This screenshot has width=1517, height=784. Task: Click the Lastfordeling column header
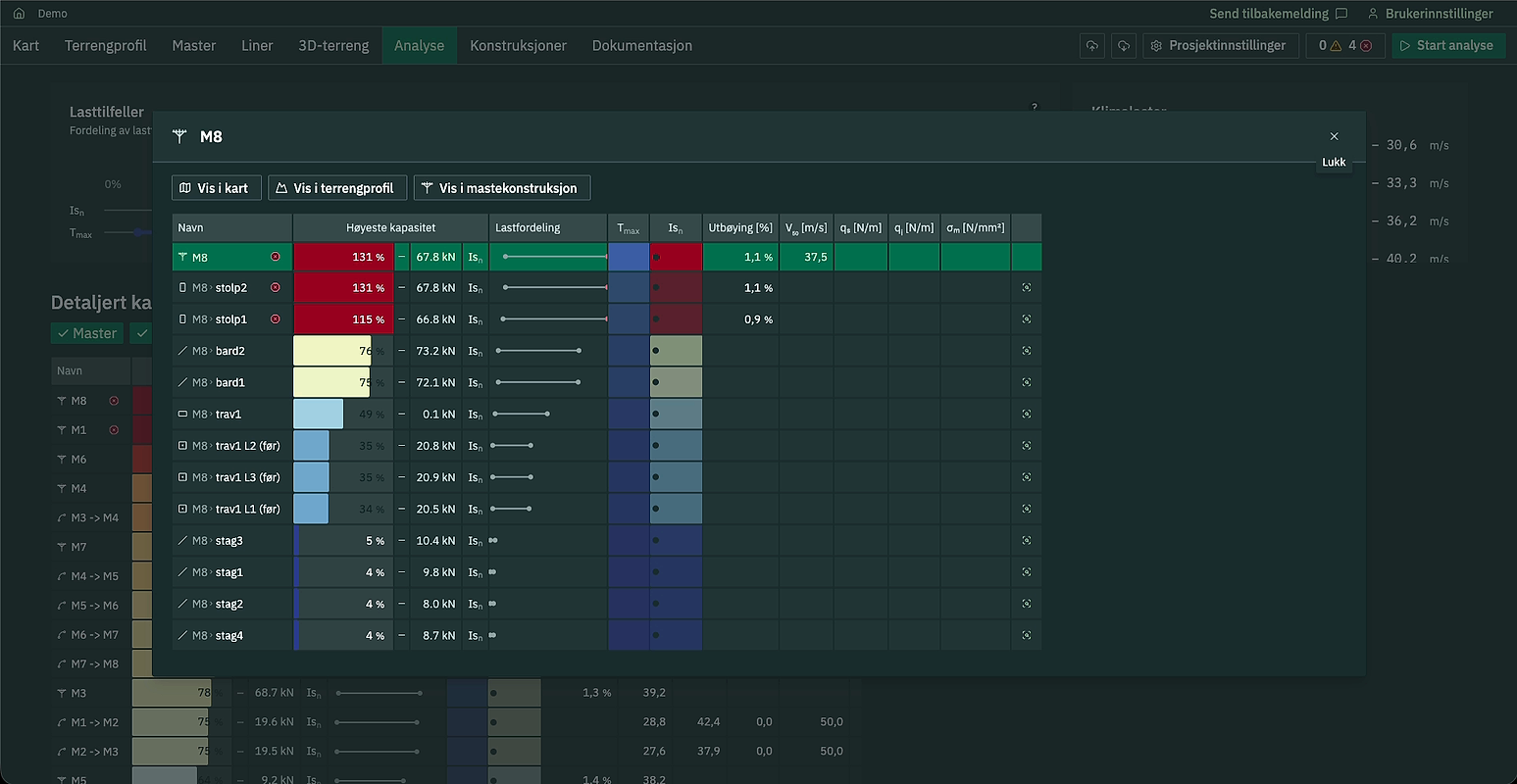(x=548, y=227)
